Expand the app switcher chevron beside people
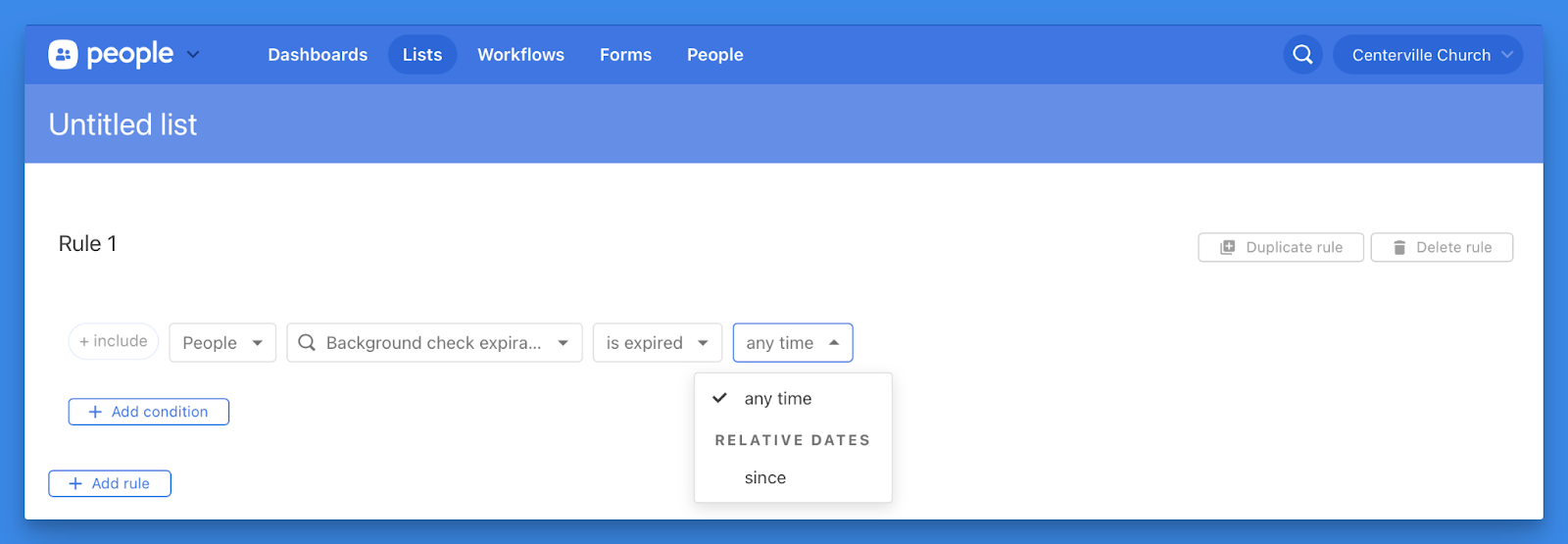1568x544 pixels. (x=193, y=55)
